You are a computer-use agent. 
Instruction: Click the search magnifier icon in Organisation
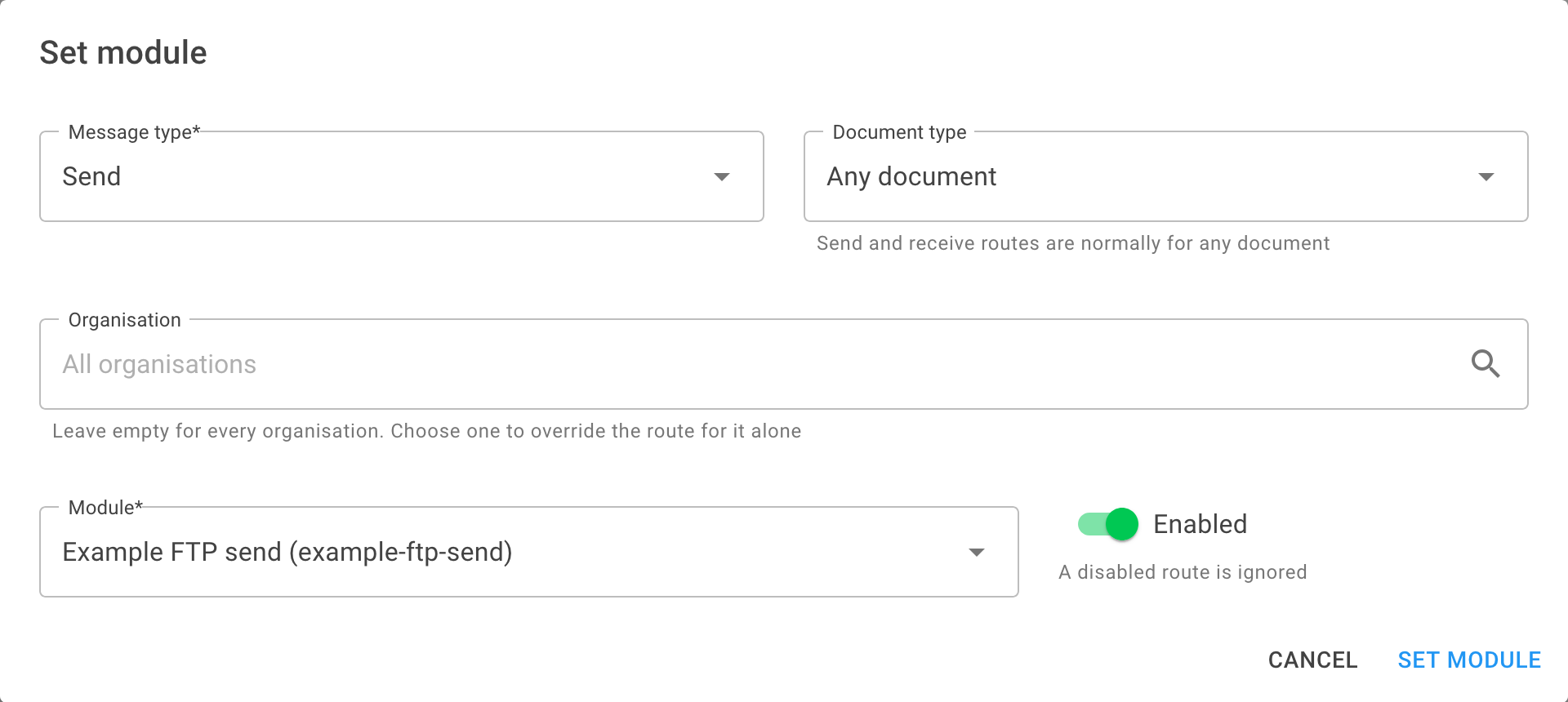click(x=1486, y=364)
